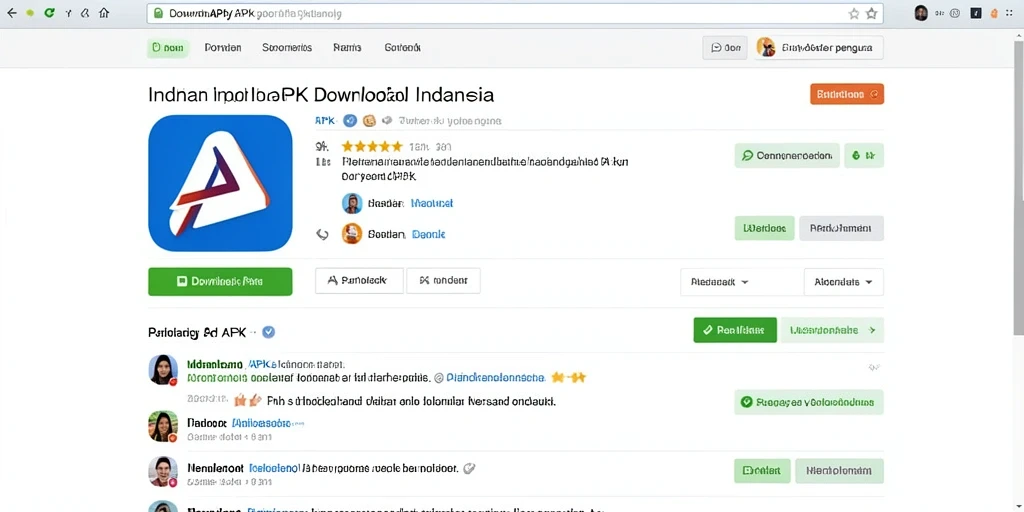Click the 'Nientolonam' button in third review

click(x=839, y=471)
